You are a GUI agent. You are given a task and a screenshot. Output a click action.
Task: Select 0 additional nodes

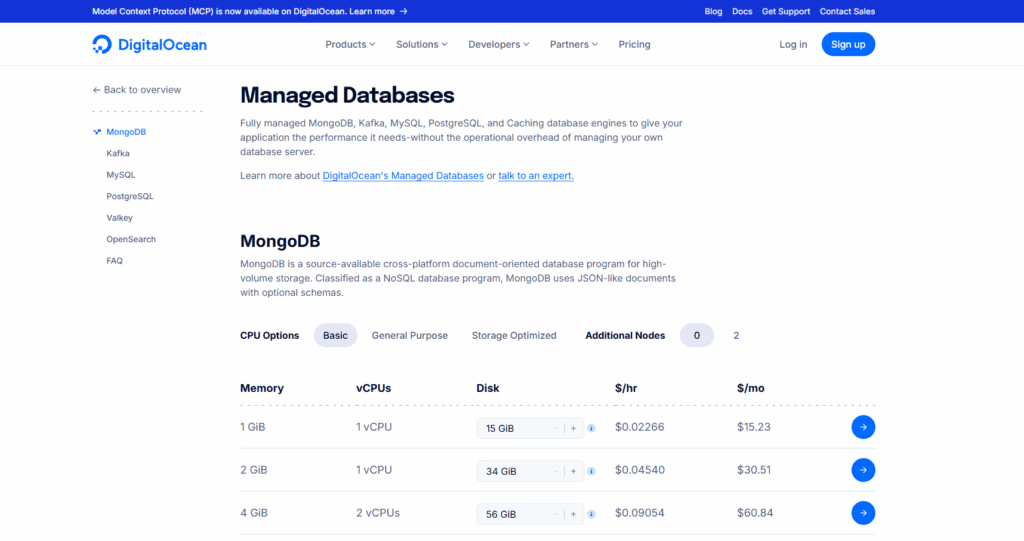tap(697, 335)
